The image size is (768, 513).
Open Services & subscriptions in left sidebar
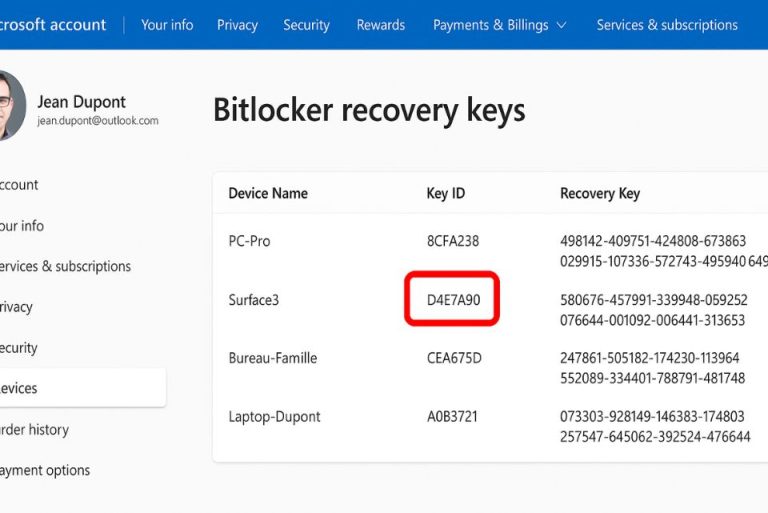point(65,266)
